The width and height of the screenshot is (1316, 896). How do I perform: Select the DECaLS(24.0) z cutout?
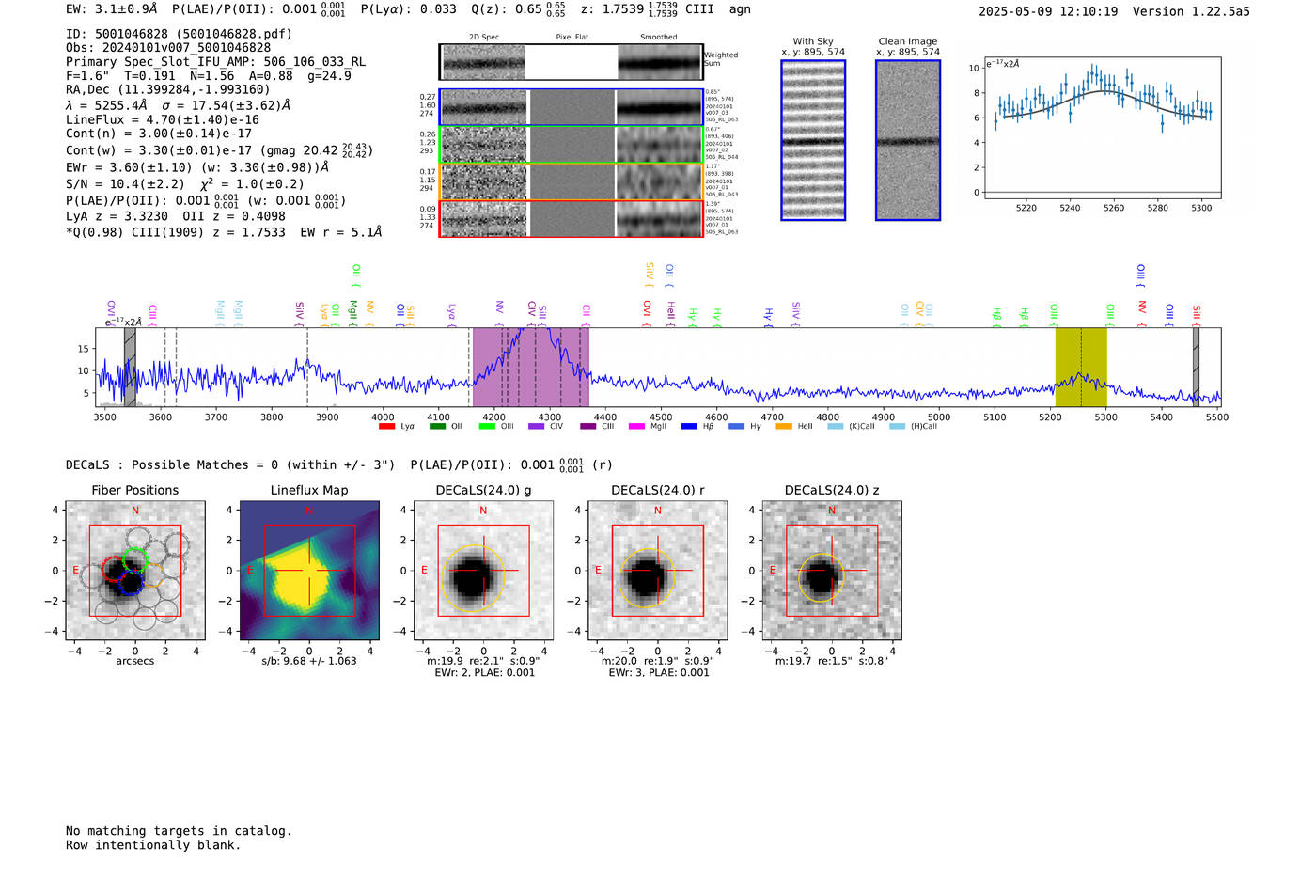tap(831, 571)
